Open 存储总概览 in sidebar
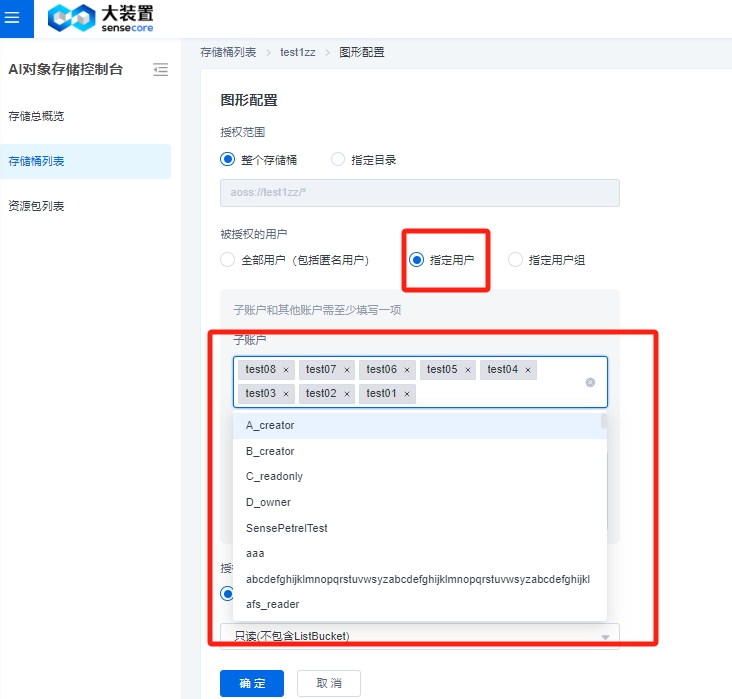Viewport: 732px width, 699px height. pos(36,116)
